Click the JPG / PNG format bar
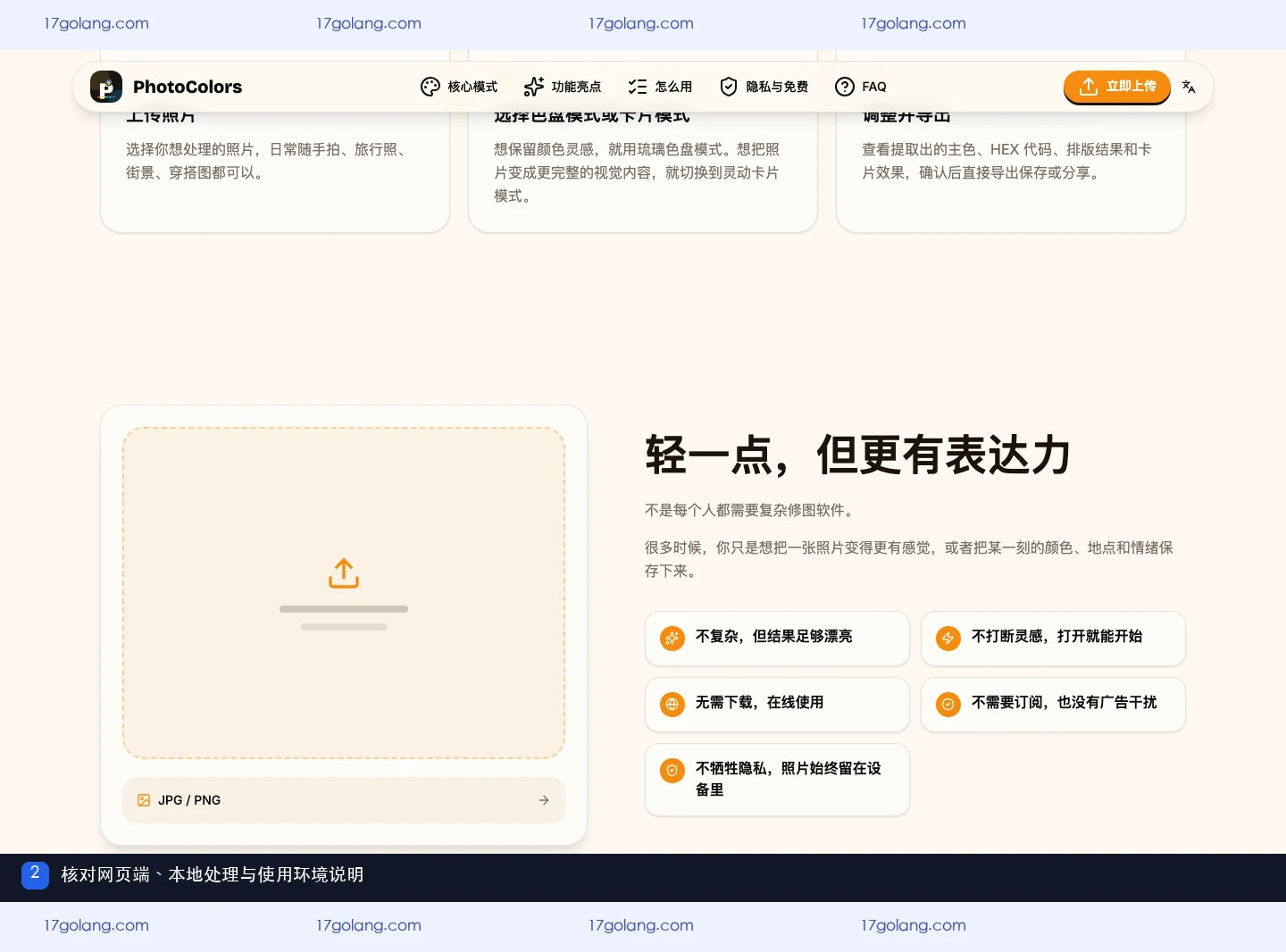Image resolution: width=1286 pixels, height=952 pixels. [x=344, y=800]
